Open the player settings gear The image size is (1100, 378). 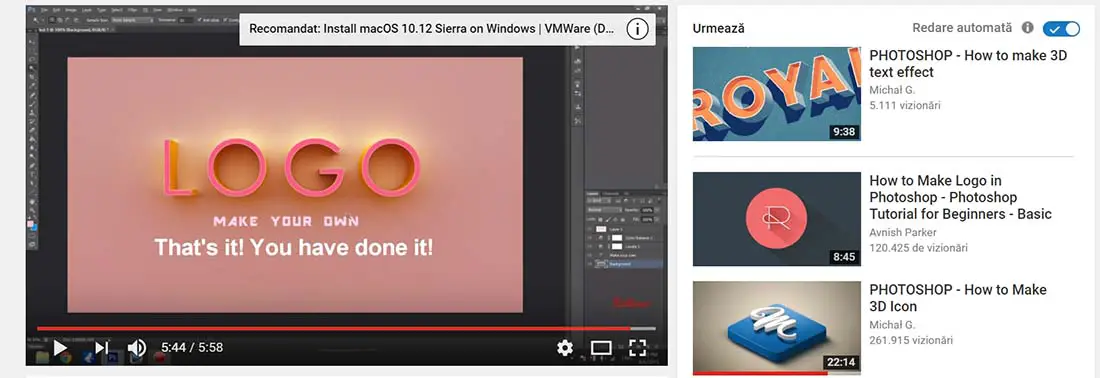(565, 348)
